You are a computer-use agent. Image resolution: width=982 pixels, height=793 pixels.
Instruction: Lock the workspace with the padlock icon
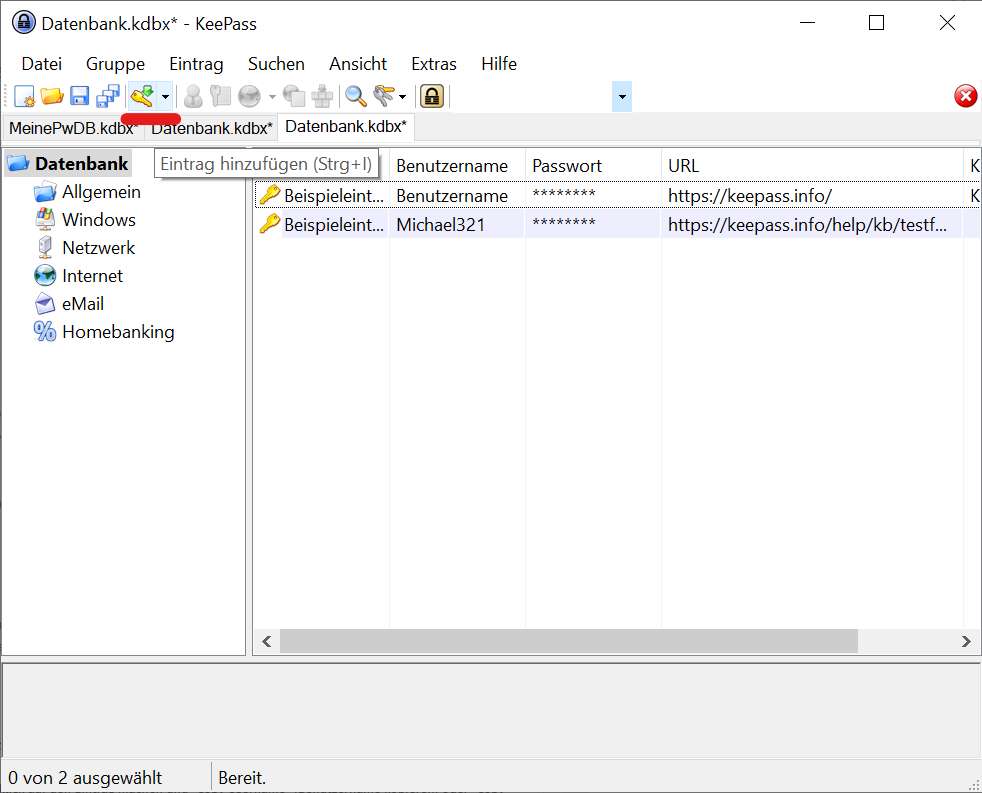(x=432, y=96)
